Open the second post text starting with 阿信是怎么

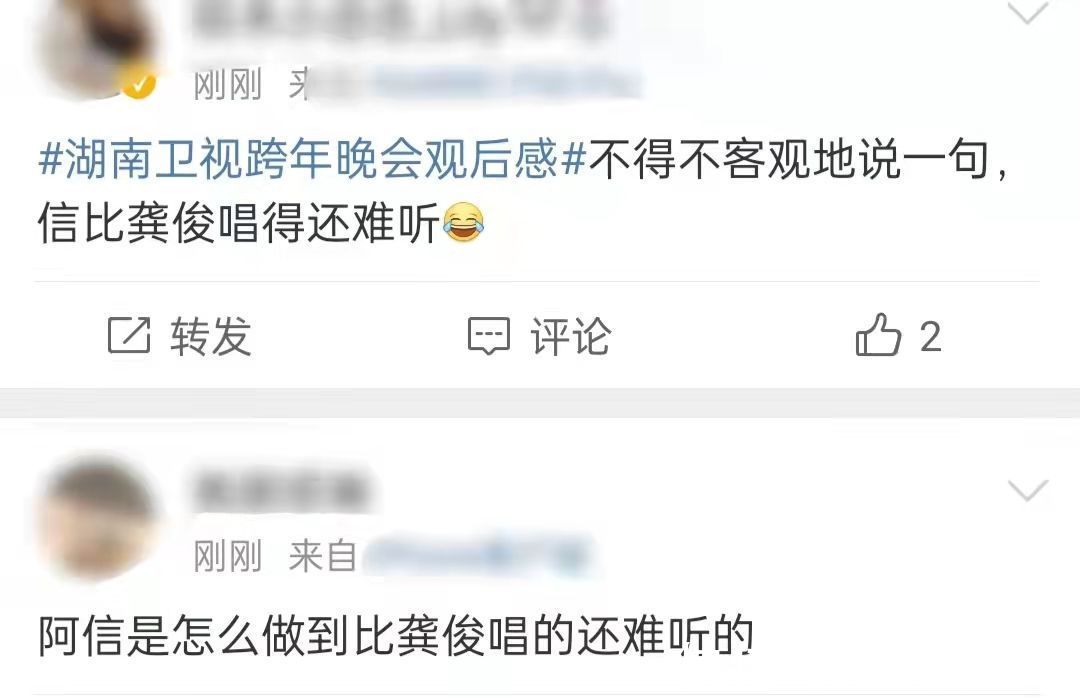[395, 635]
